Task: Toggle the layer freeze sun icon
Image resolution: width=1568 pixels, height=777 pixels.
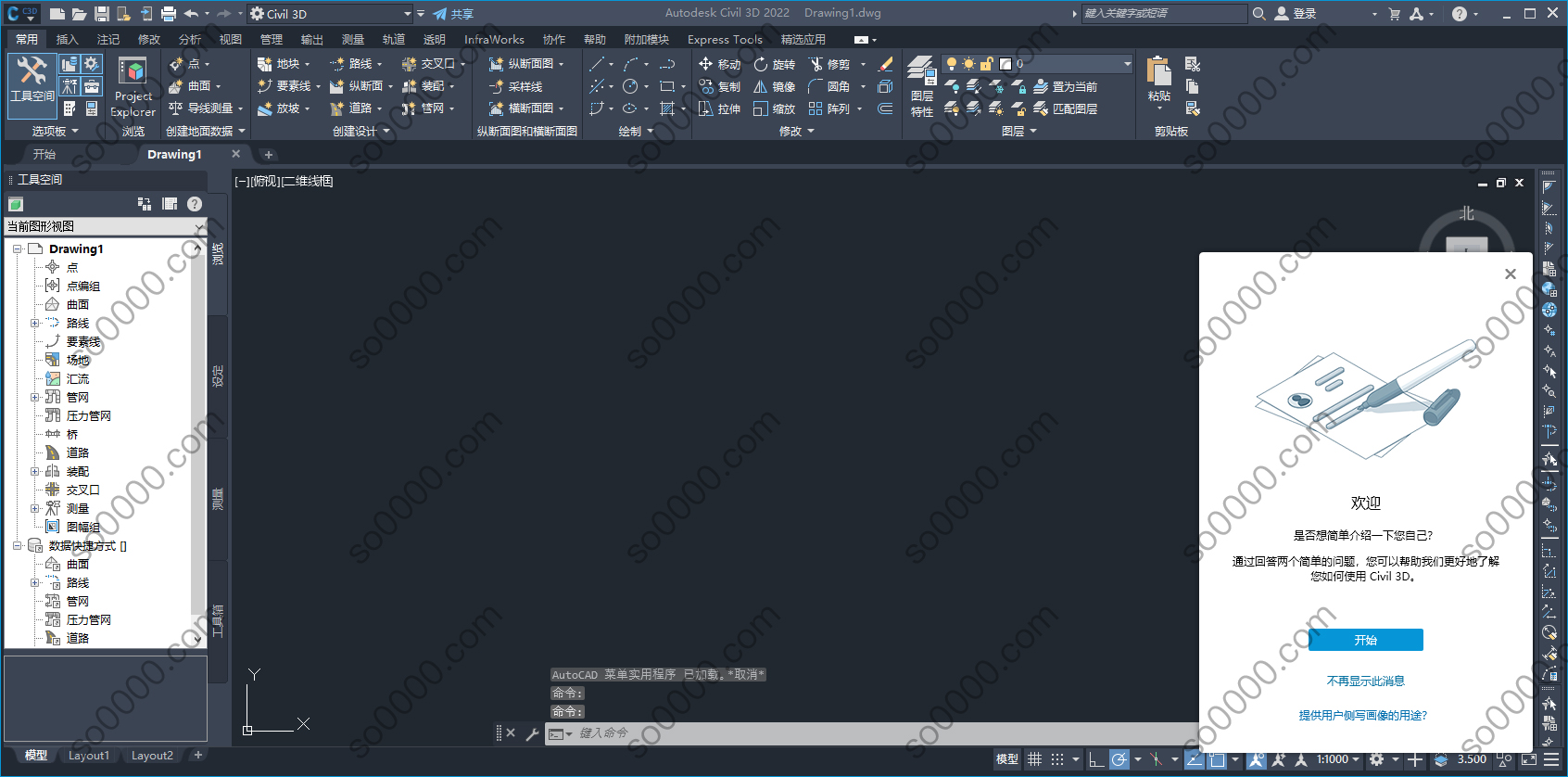Action: click(968, 64)
